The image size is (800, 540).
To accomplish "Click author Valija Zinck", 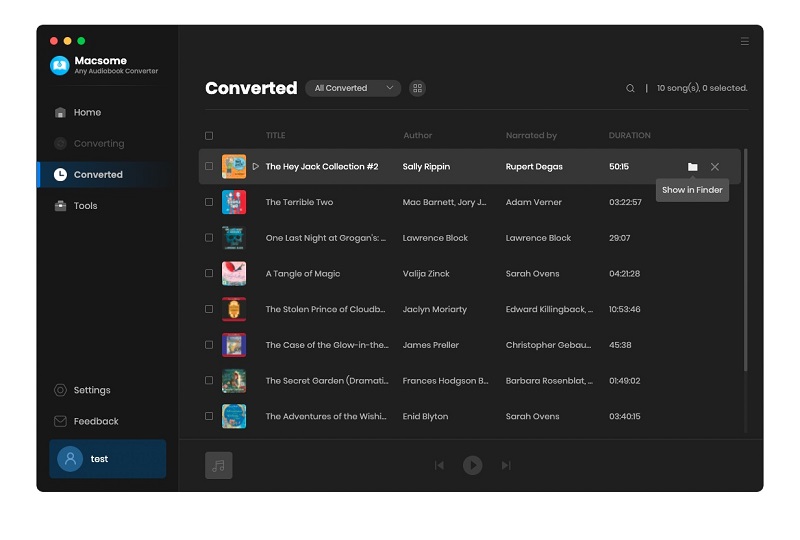I will coord(426,274).
